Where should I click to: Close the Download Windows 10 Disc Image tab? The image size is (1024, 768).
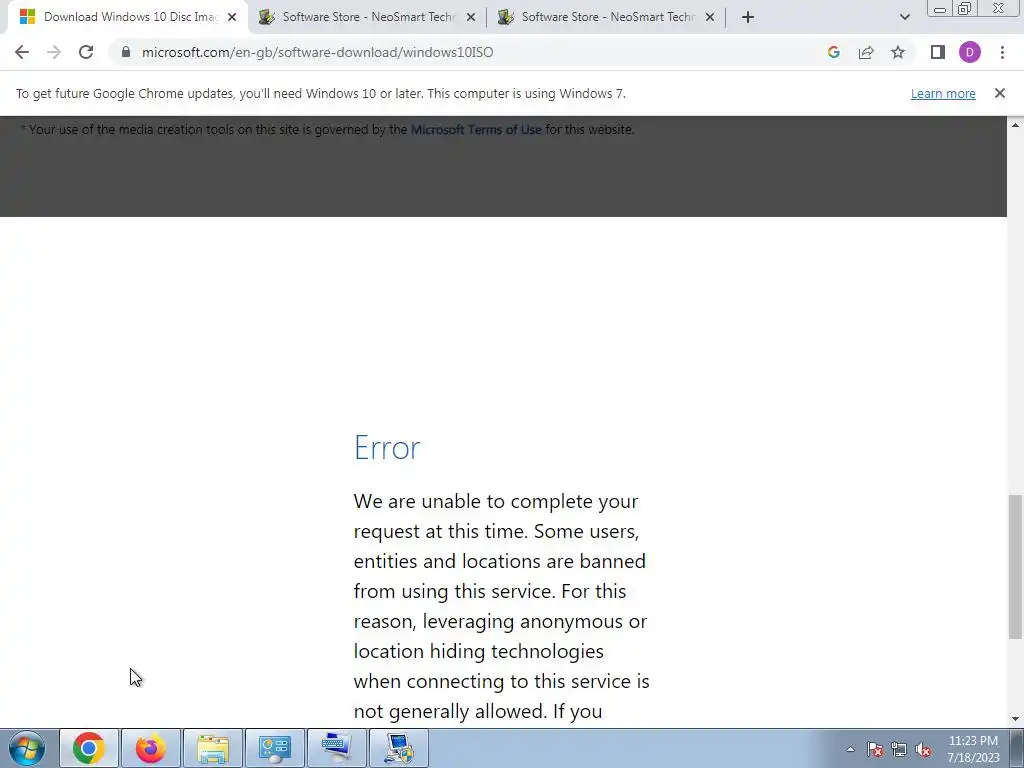pos(232,17)
